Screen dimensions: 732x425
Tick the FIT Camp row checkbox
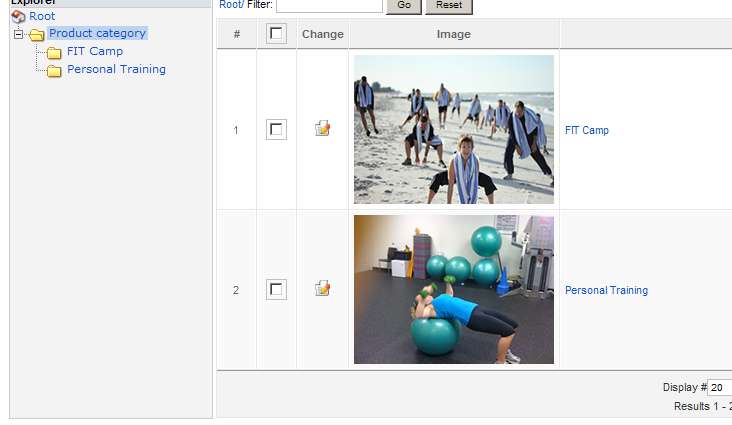(x=276, y=129)
